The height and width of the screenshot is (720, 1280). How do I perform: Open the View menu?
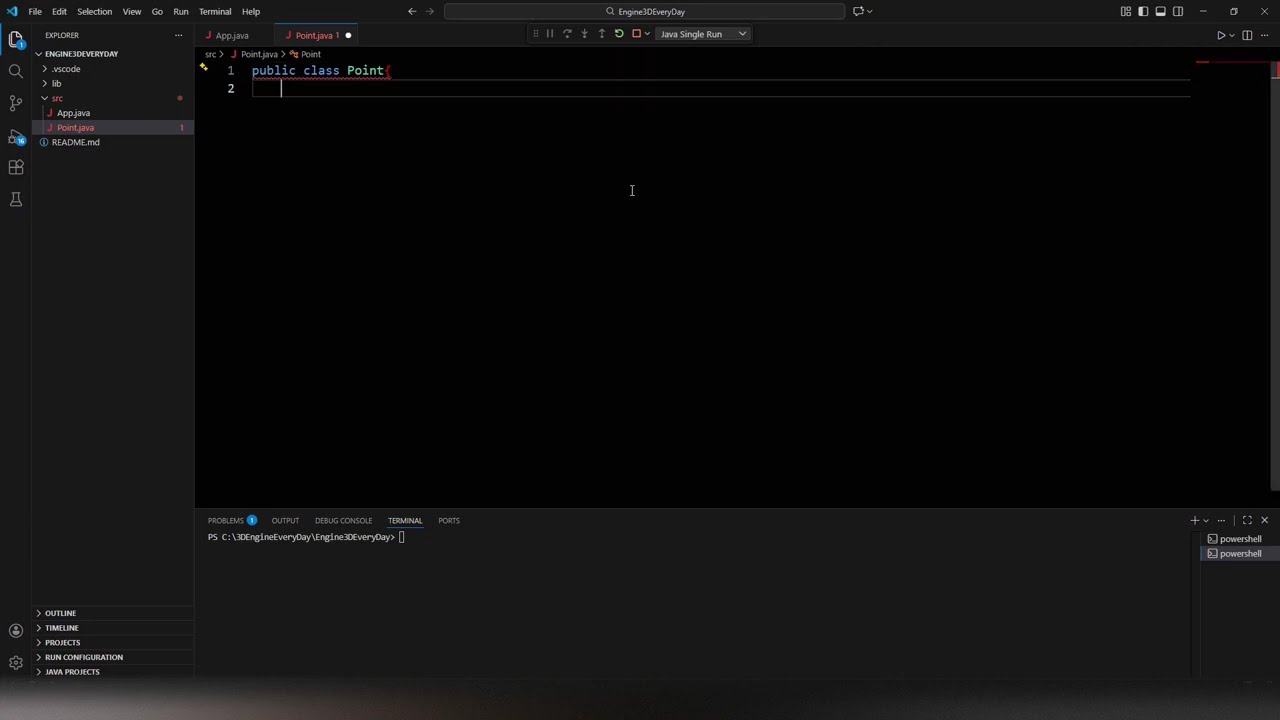click(x=132, y=11)
